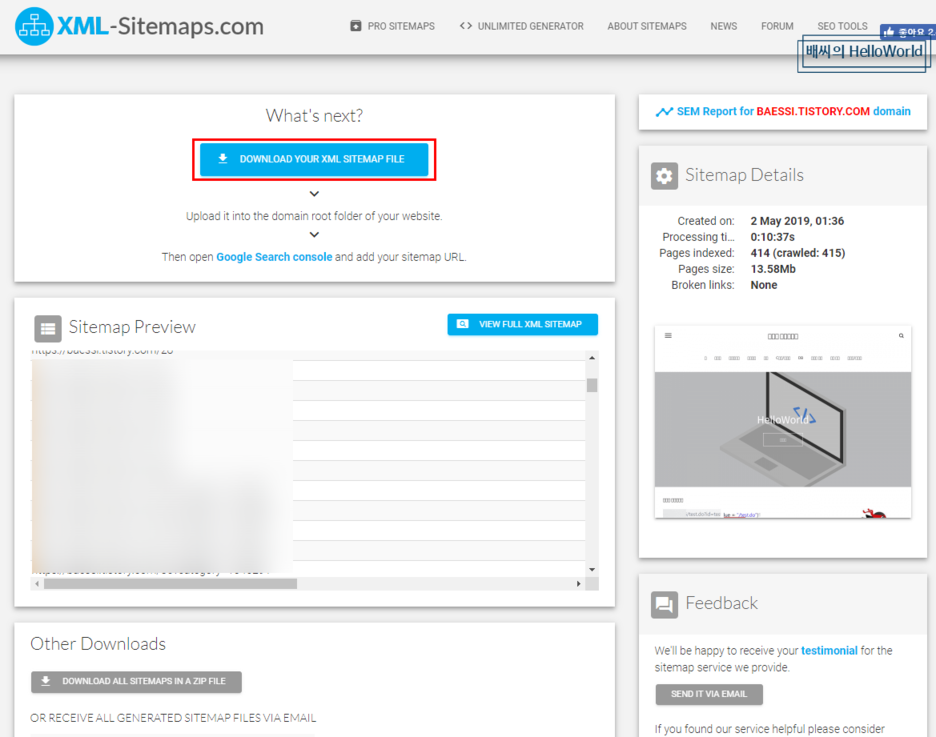Click the 'Other Downloads' heading
Image resolution: width=936 pixels, height=737 pixels.
[x=98, y=644]
